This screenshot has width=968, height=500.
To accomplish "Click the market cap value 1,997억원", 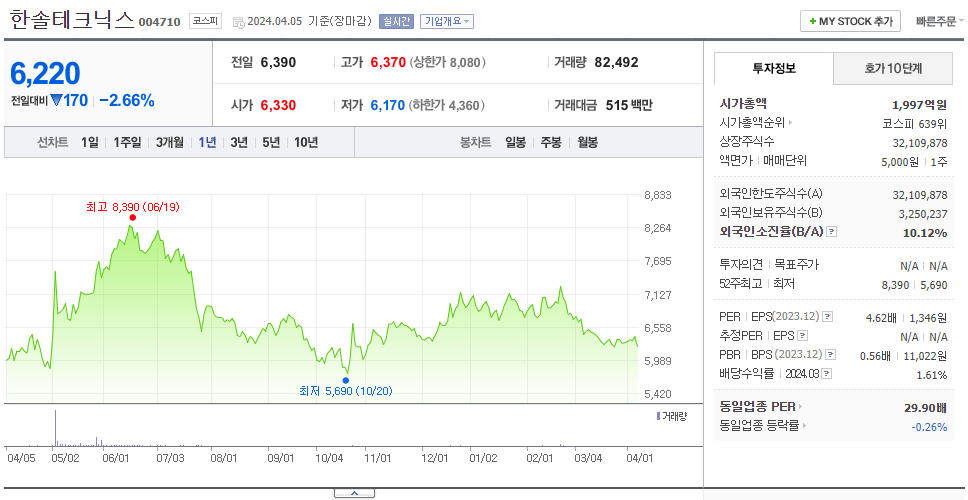I will (x=920, y=104).
